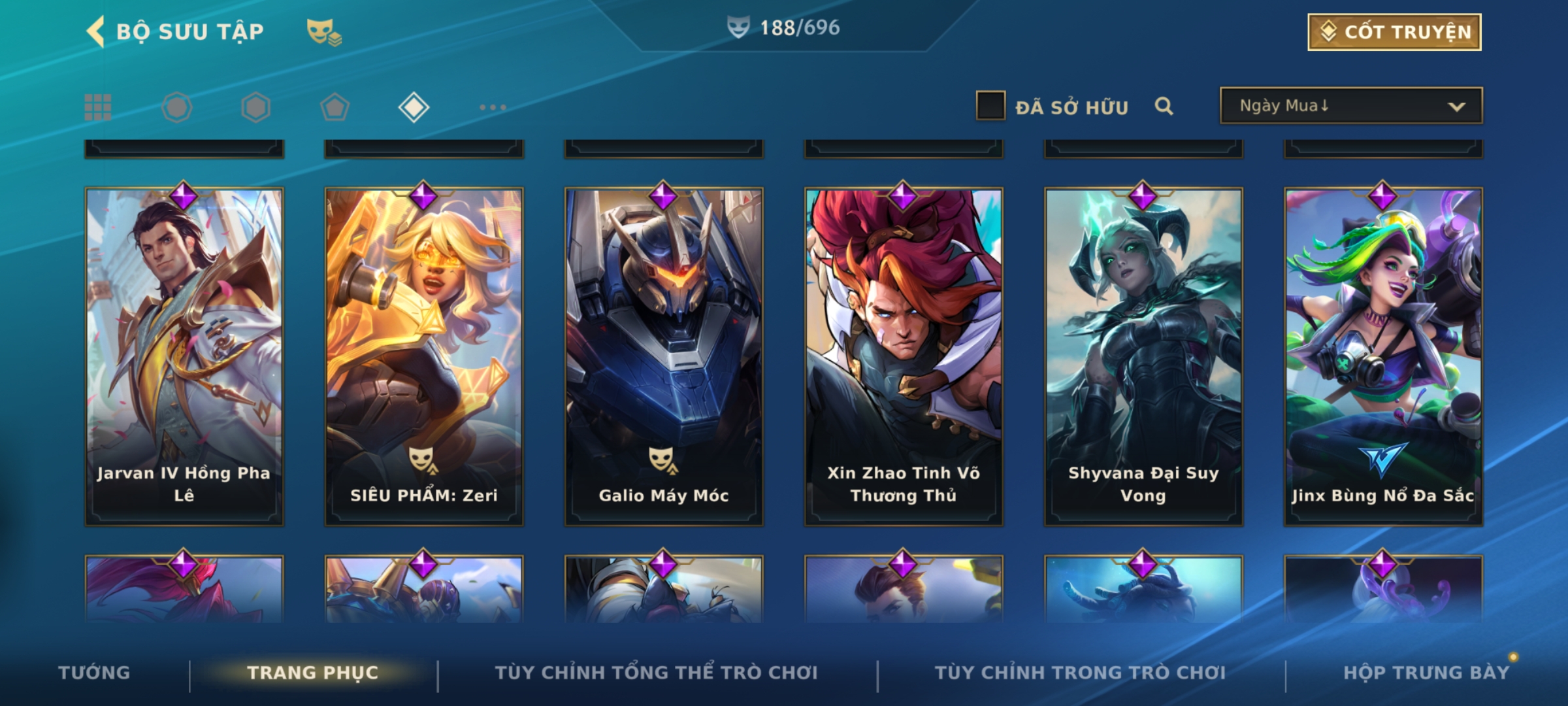Go back using the Bộ Sưu Tập arrow
1568x706 pixels.
(x=95, y=31)
